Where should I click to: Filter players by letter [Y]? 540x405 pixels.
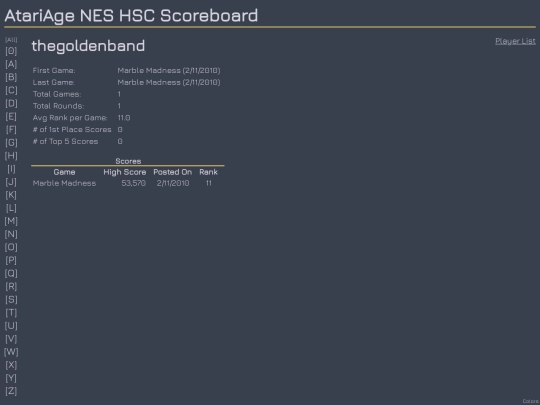point(11,378)
